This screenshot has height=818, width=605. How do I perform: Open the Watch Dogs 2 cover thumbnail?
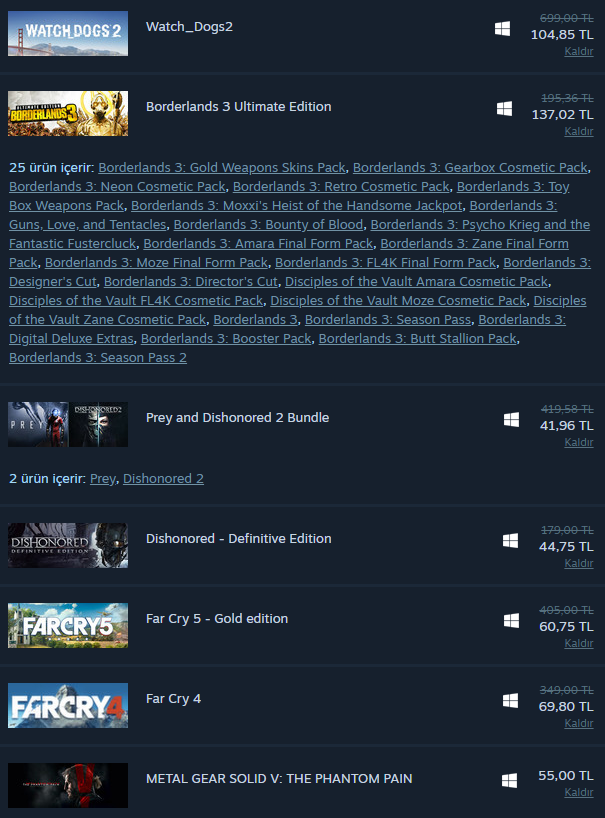68,33
